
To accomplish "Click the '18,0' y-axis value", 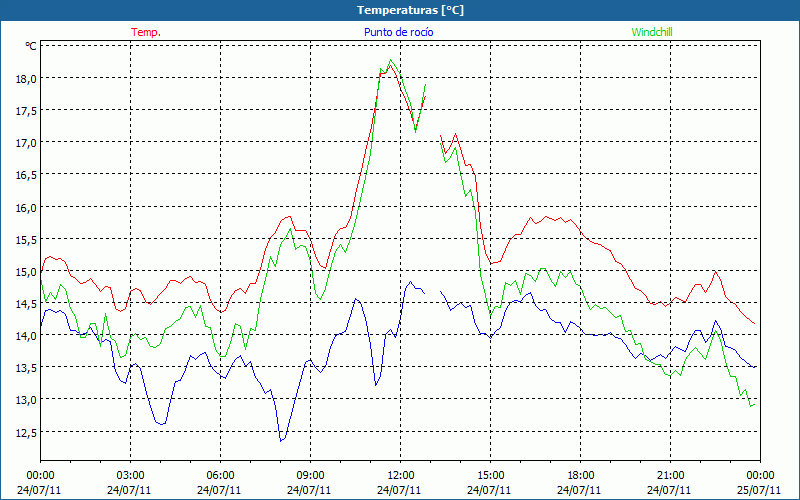I will coord(27,79).
